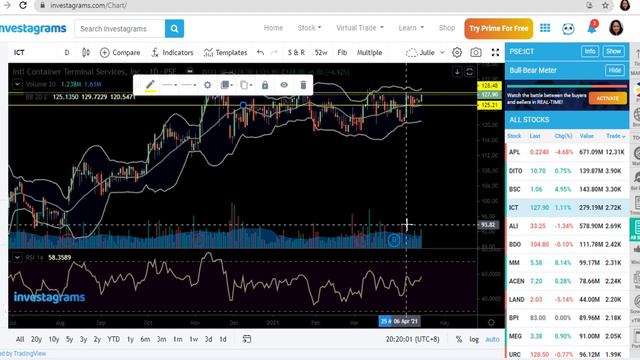The width and height of the screenshot is (640, 360).
Task: Reload the browser page
Action: [x=23, y=5]
